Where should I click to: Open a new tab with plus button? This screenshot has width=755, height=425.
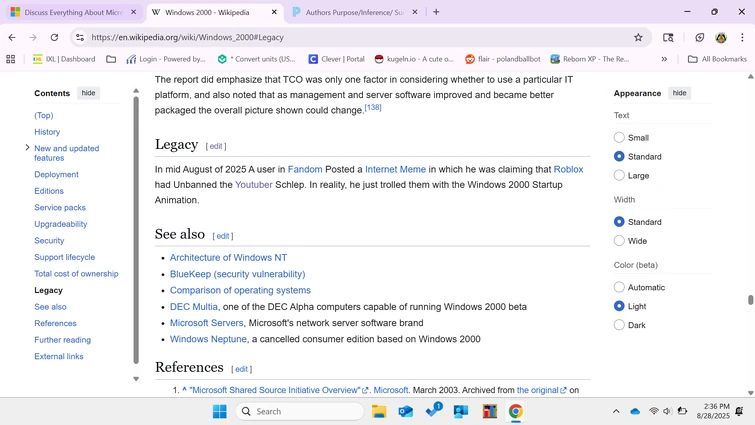(x=436, y=12)
